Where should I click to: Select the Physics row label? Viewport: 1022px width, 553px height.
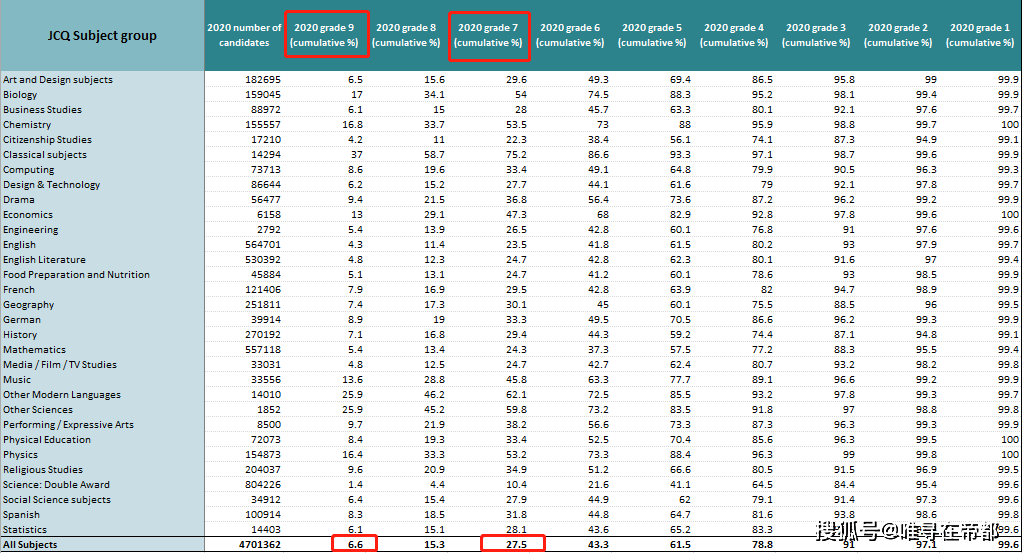pos(20,455)
